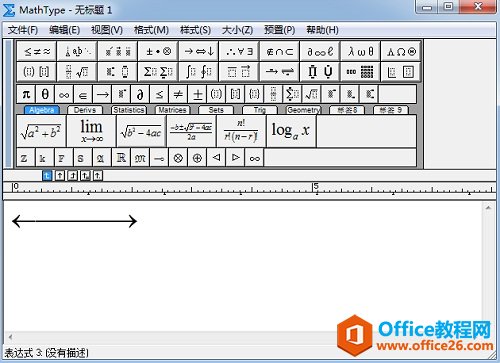Open the 帮助(H) menu

[322, 30]
